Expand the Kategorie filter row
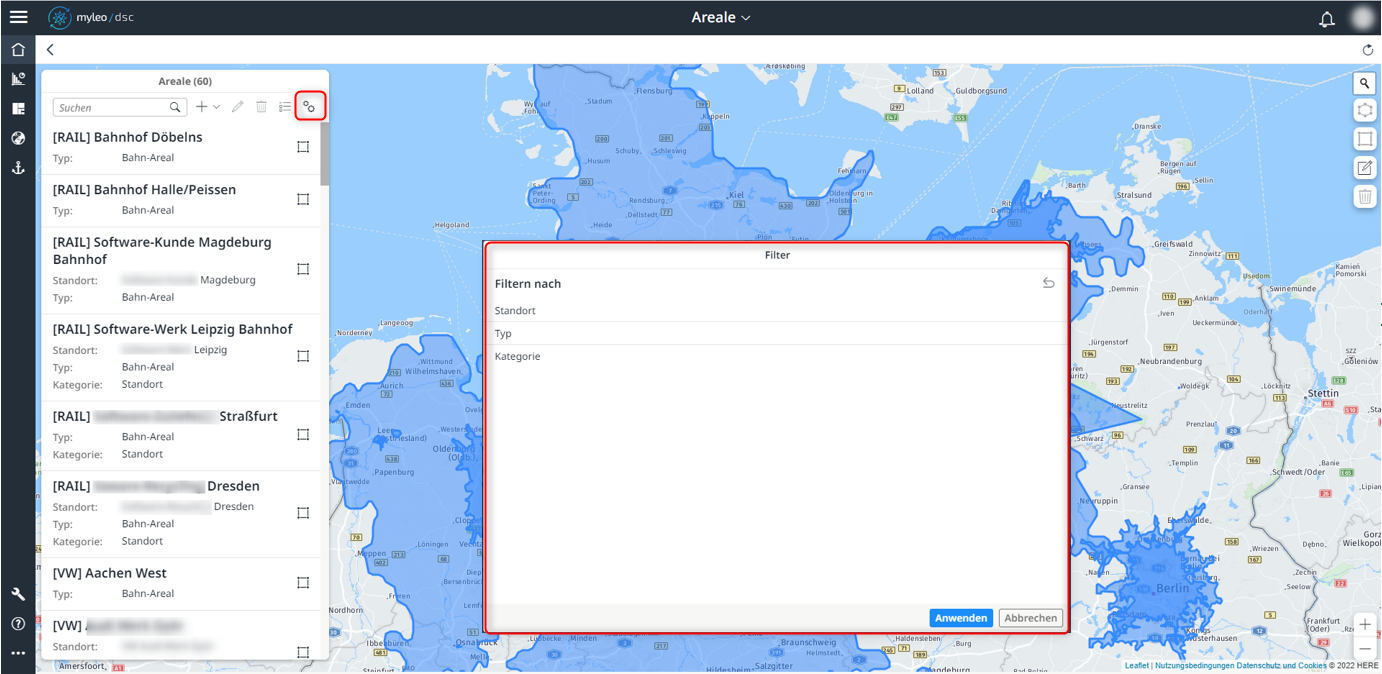This screenshot has height=674, width=1382. point(777,357)
